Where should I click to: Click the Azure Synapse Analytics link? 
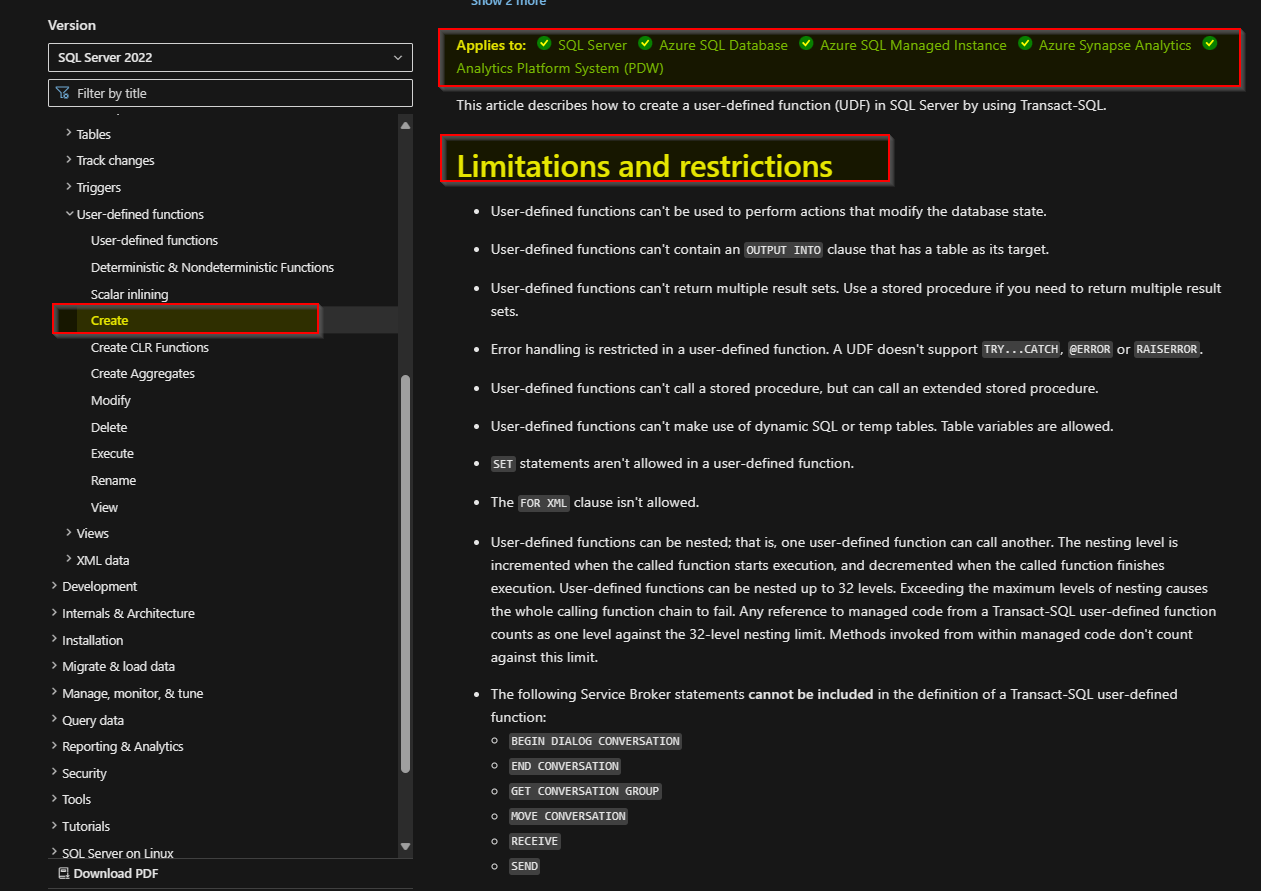click(1115, 45)
